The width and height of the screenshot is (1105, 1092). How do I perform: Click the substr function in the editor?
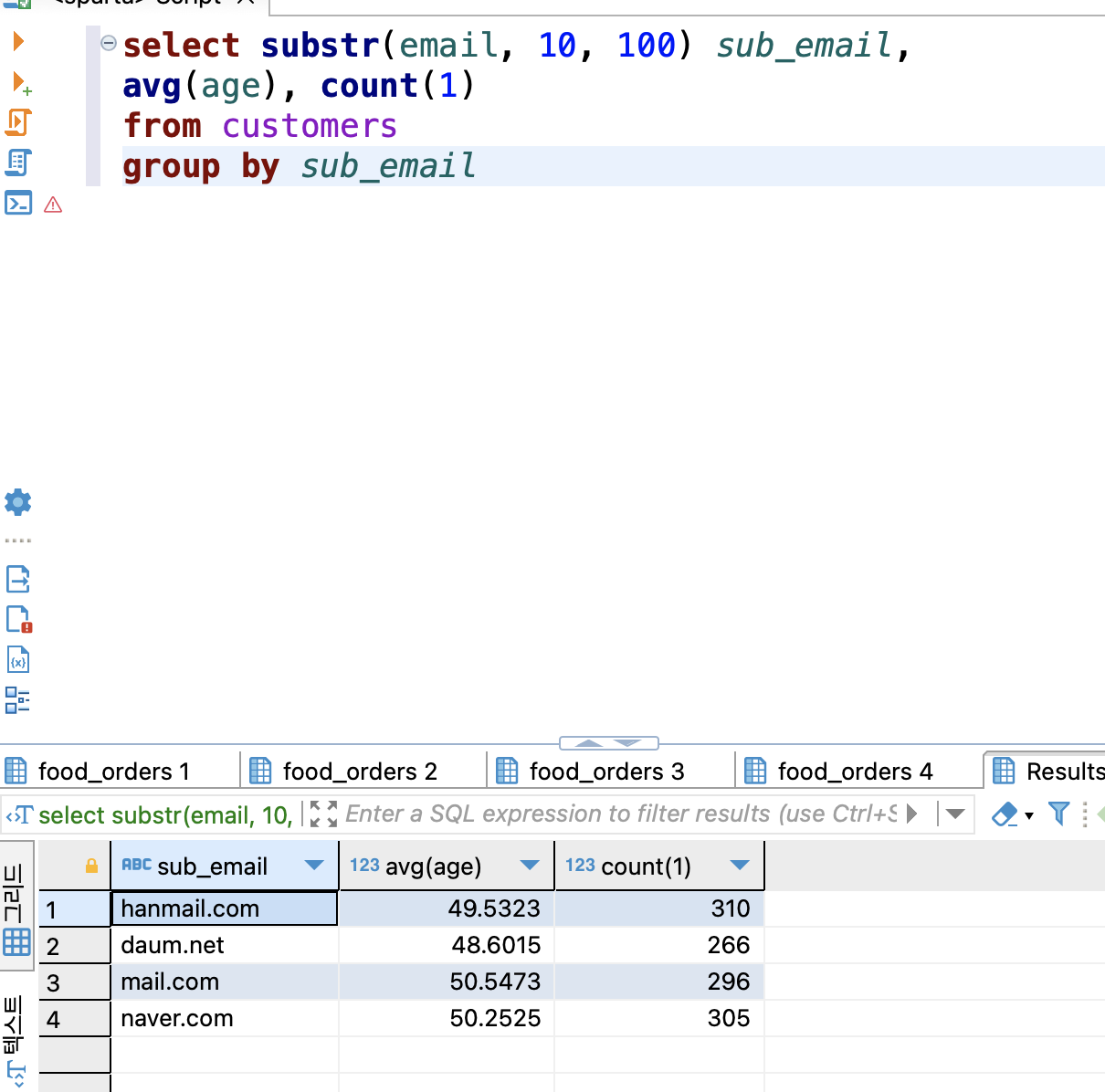(321, 45)
